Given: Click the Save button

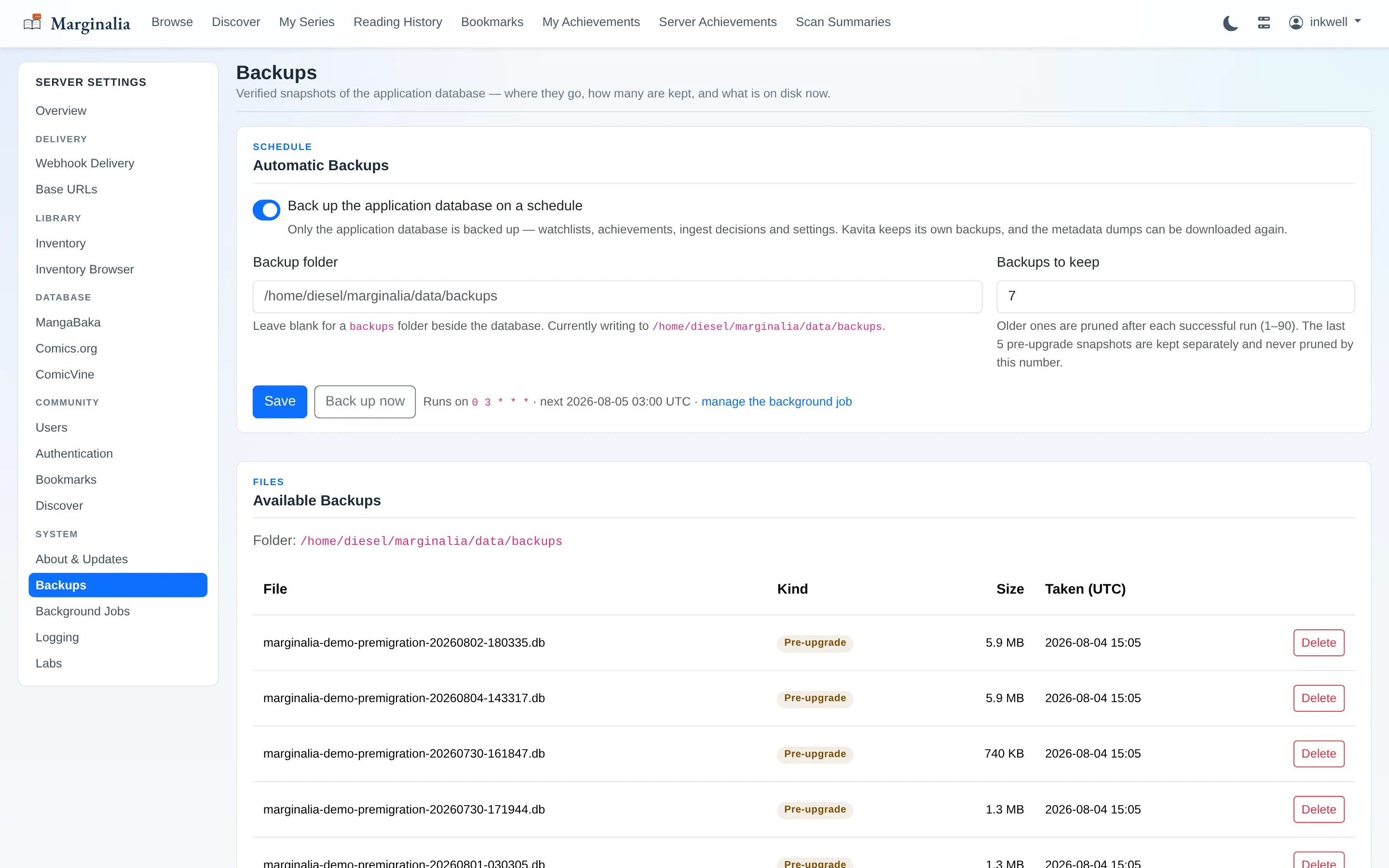Looking at the screenshot, I should (280, 401).
